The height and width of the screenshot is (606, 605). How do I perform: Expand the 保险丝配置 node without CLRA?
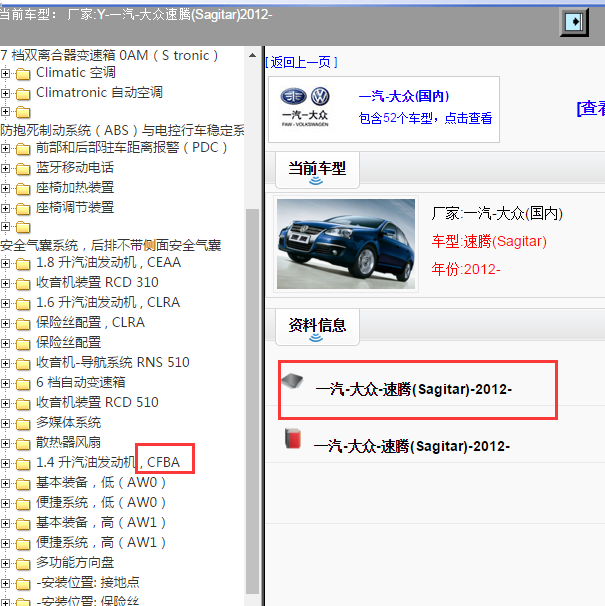[x=5, y=343]
